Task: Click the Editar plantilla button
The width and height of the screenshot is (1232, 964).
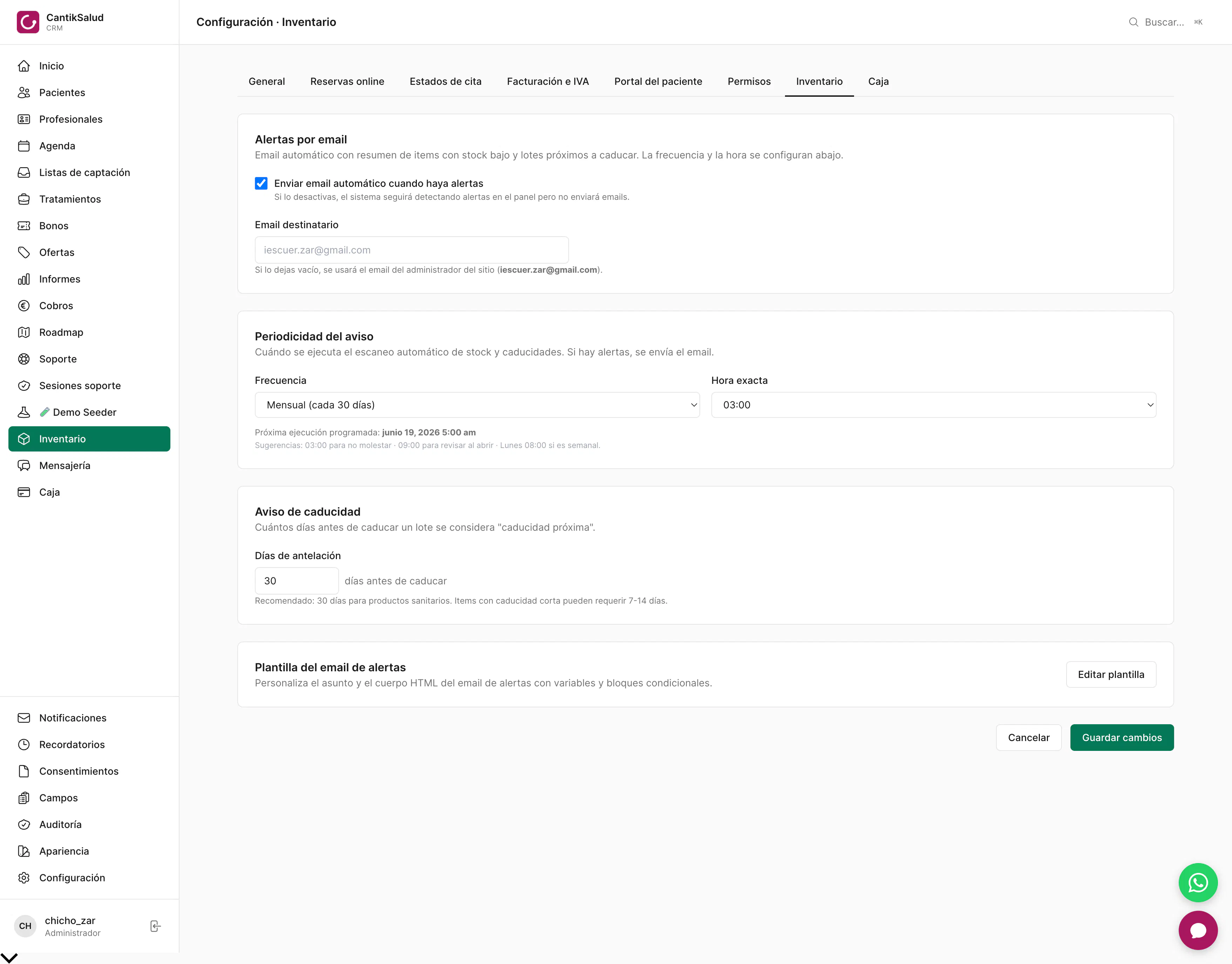Action: [1111, 674]
